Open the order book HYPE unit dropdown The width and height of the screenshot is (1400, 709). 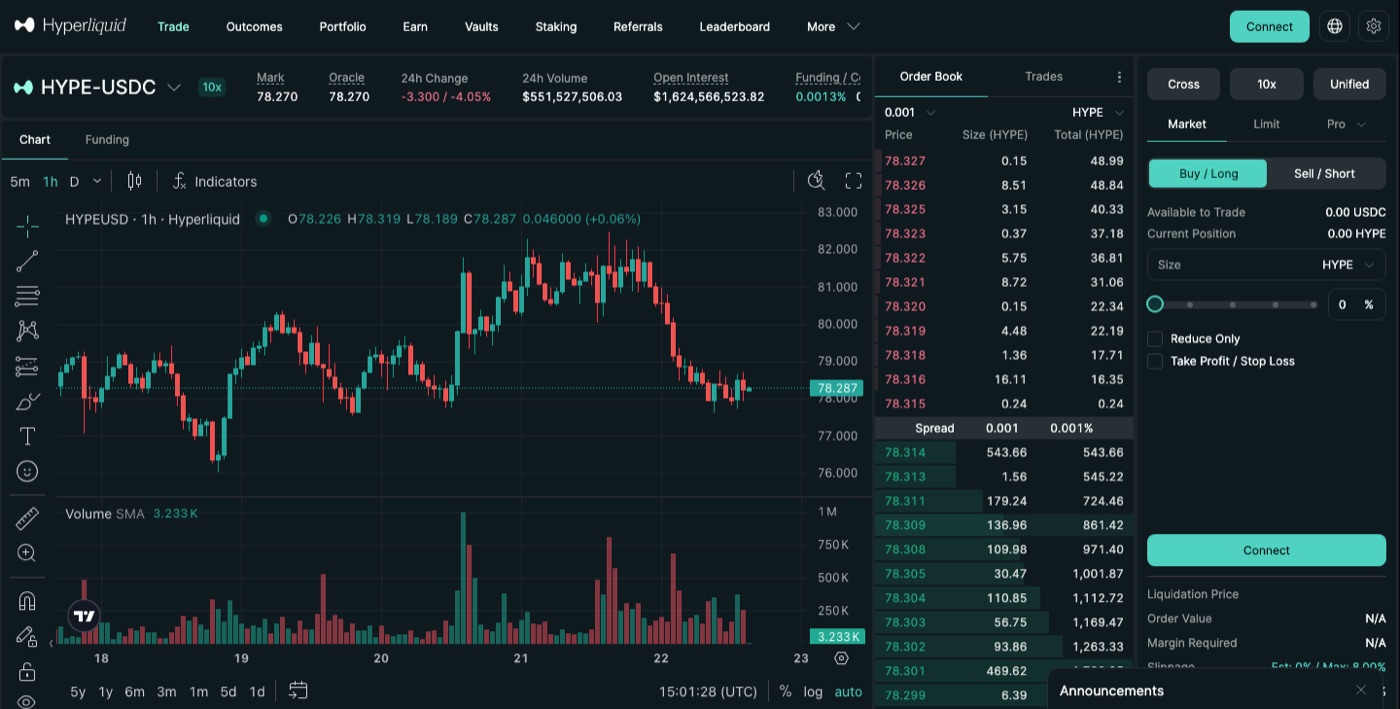pyautogui.click(x=1098, y=112)
